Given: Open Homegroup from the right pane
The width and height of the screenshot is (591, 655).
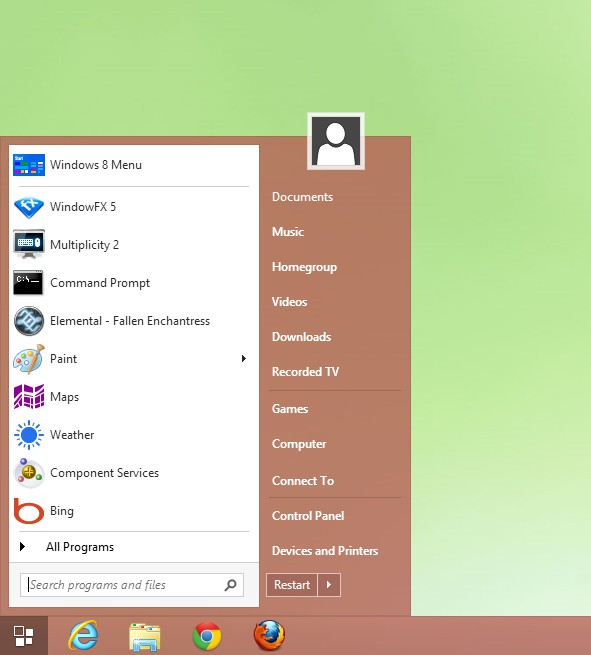Looking at the screenshot, I should pos(304,267).
